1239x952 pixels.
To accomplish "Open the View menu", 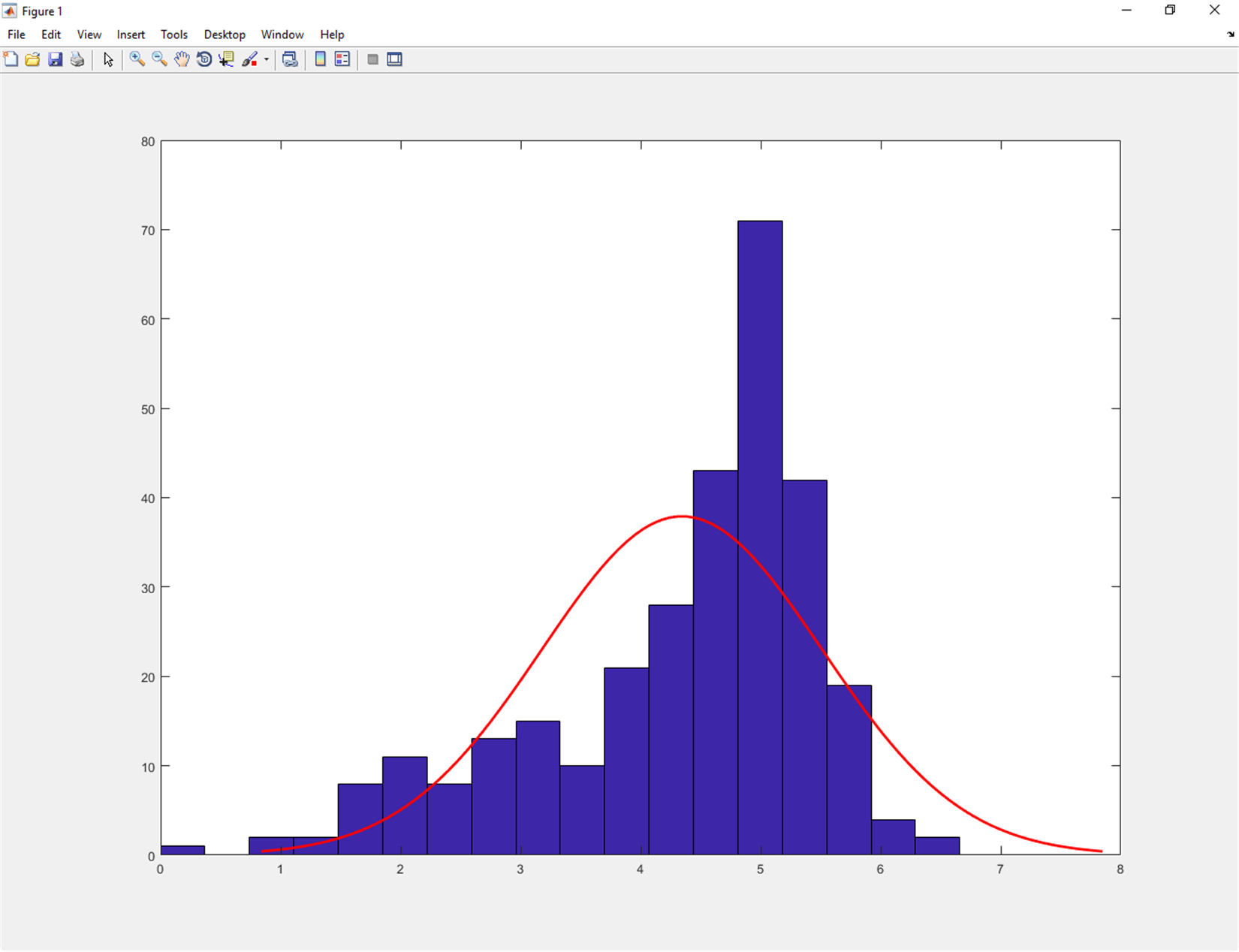I will click(x=89, y=35).
